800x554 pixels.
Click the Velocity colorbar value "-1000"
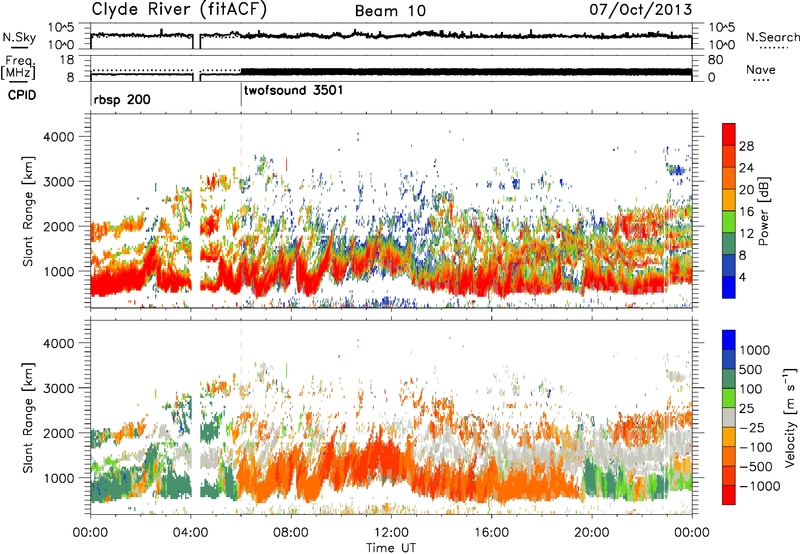tap(759, 486)
